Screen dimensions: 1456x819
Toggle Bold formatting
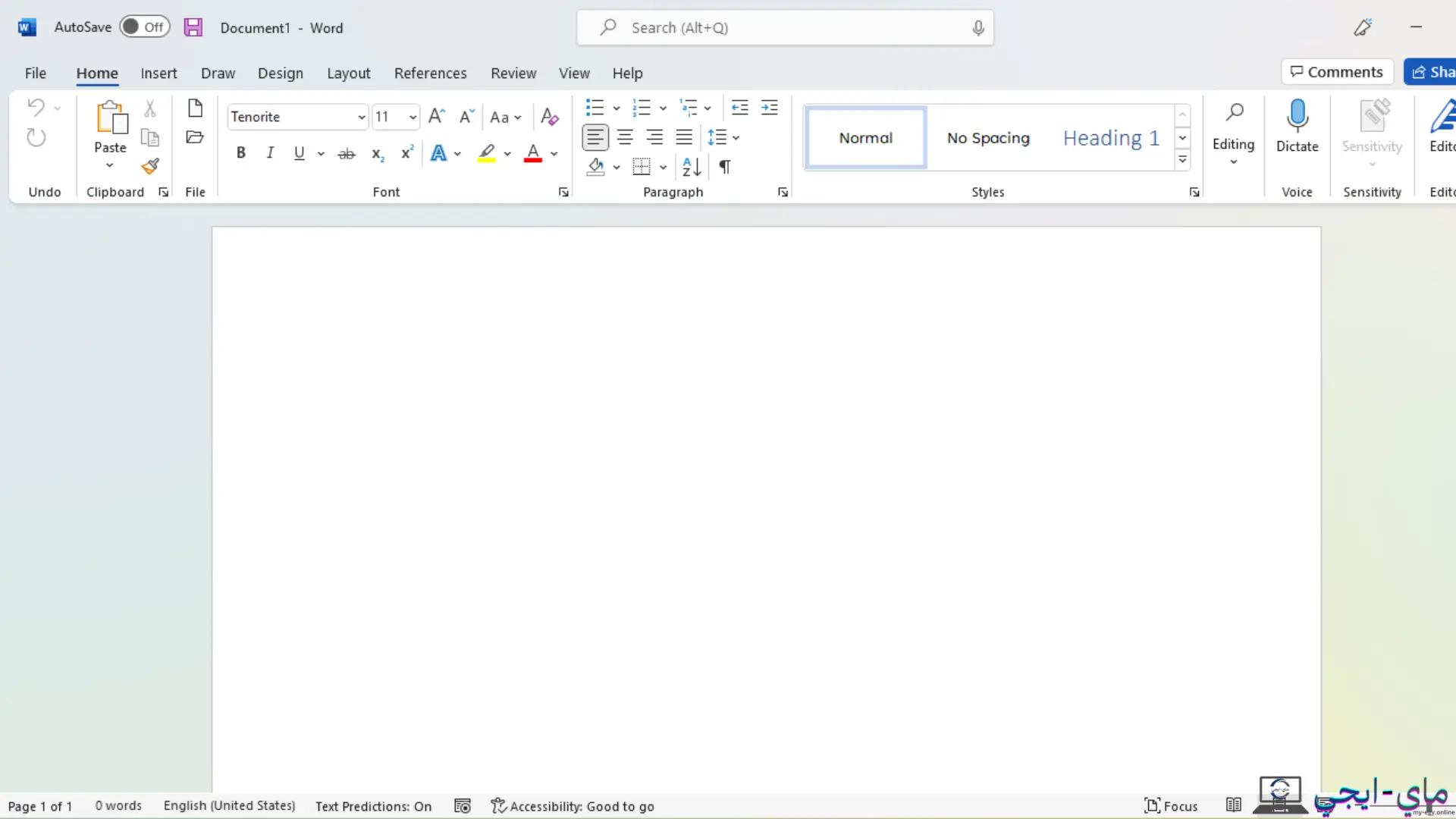241,153
